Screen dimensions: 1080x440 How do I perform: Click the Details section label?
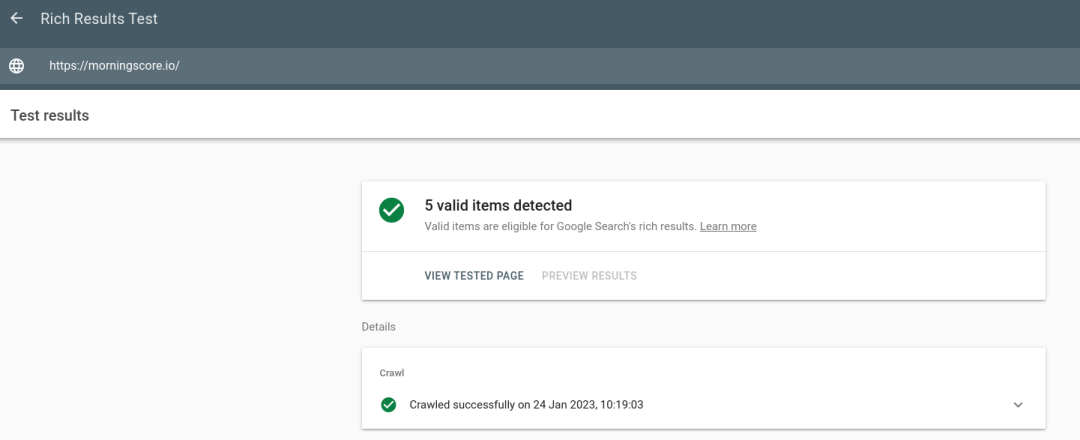[378, 327]
